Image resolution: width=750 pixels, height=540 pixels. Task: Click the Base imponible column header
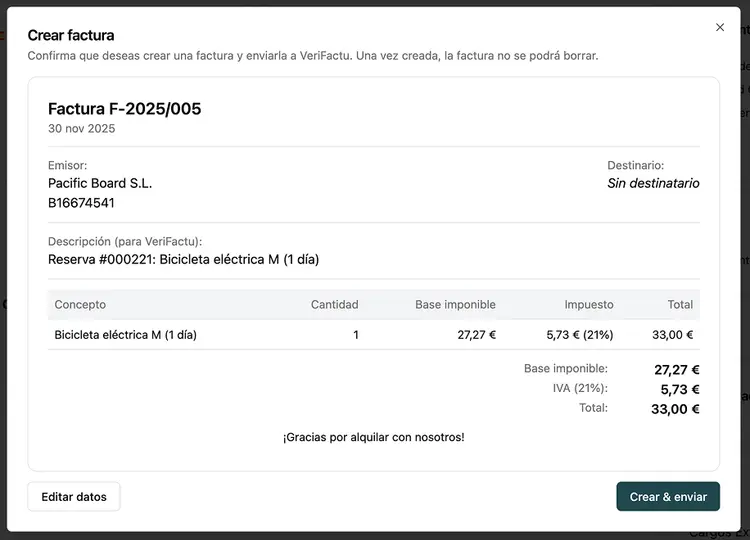point(455,304)
